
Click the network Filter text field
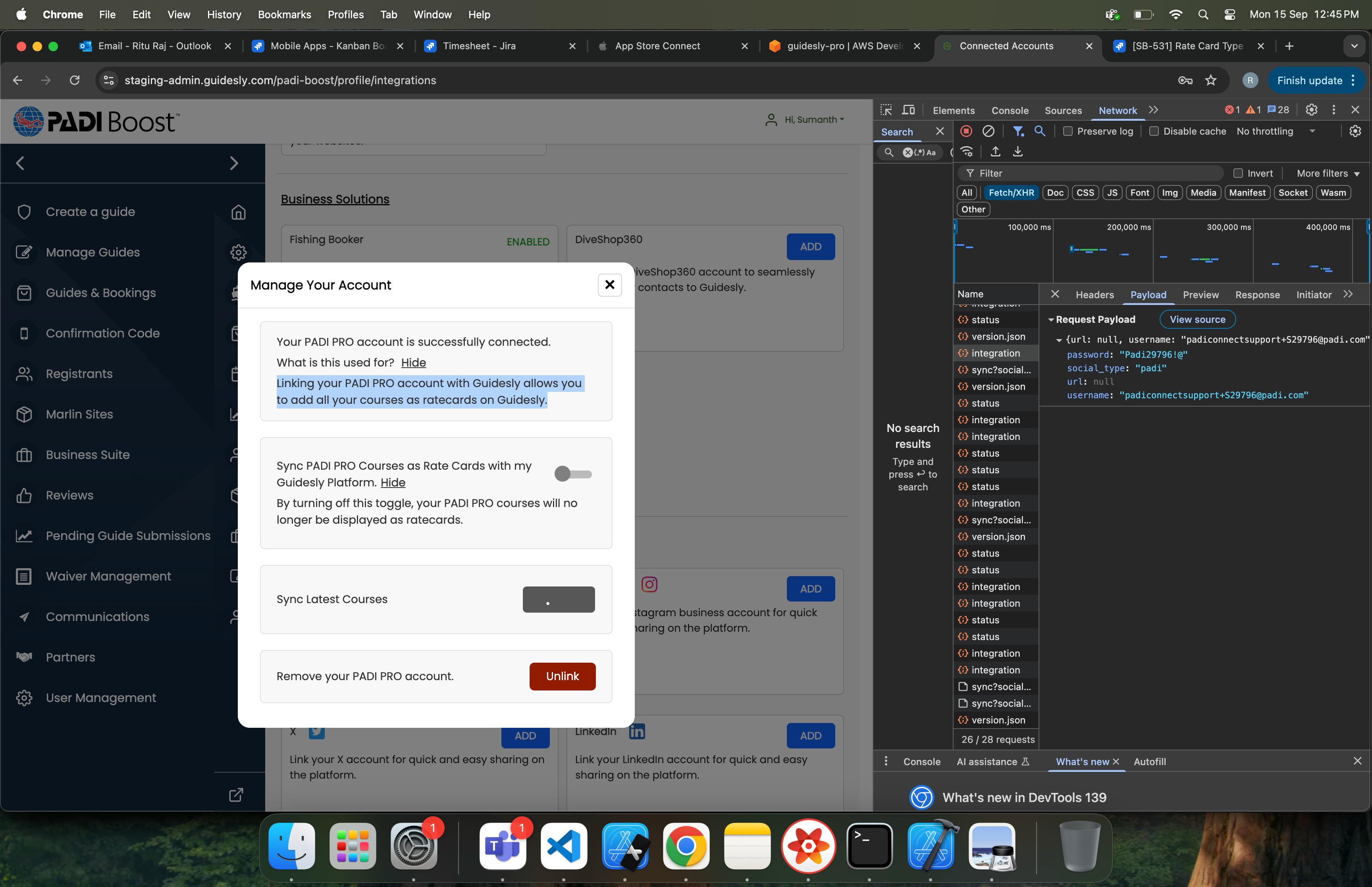pyautogui.click(x=1094, y=174)
